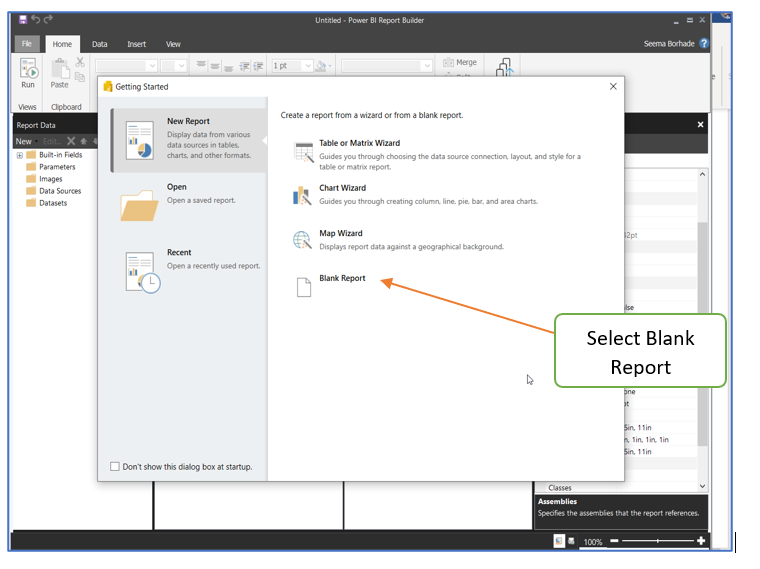760x569 pixels.
Task: Click the save icon in title bar
Action: click(22, 20)
